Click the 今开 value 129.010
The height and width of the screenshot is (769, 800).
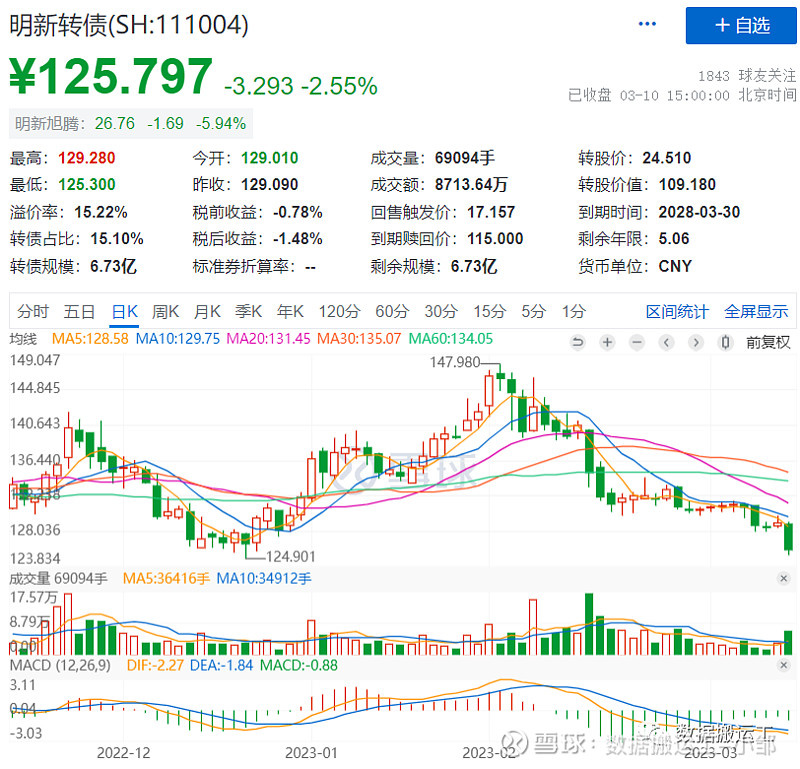tap(269, 158)
